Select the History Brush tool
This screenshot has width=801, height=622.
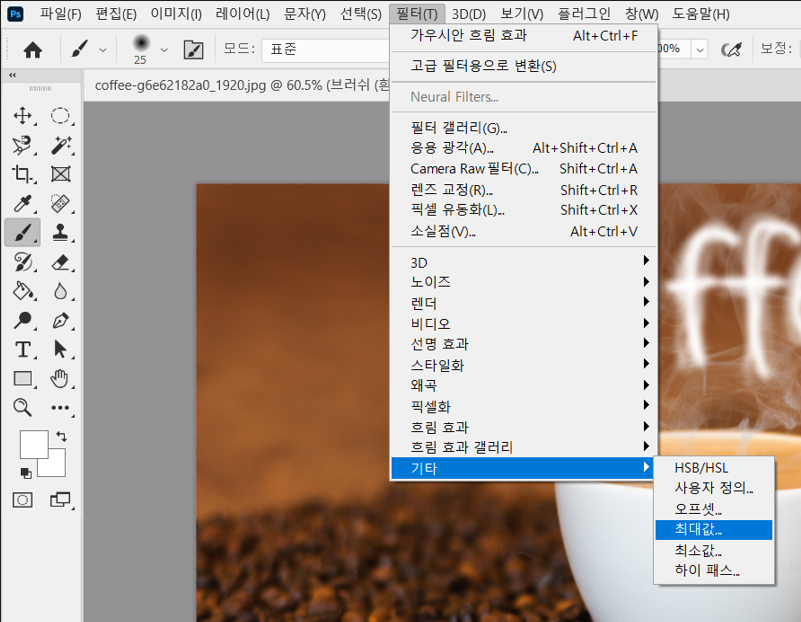click(x=22, y=262)
